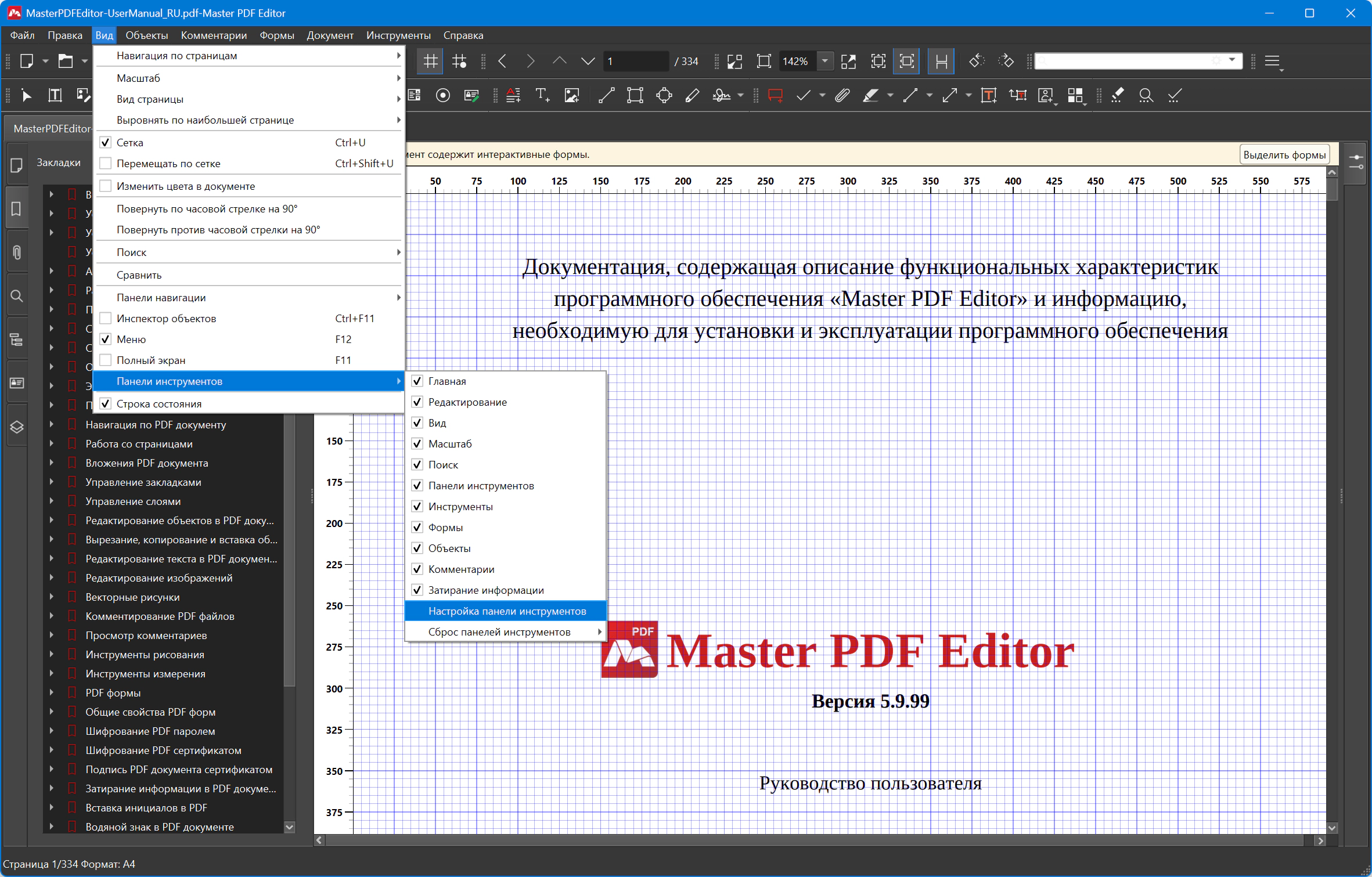
Task: Hide the Редактирование toolbar
Action: [417, 402]
